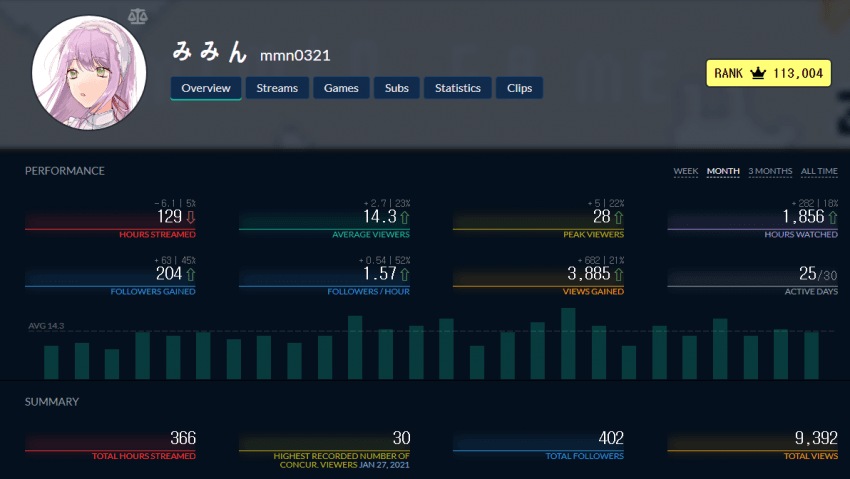The width and height of the screenshot is (850, 479).
Task: Click Total Views value 9,392
Action: click(816, 438)
